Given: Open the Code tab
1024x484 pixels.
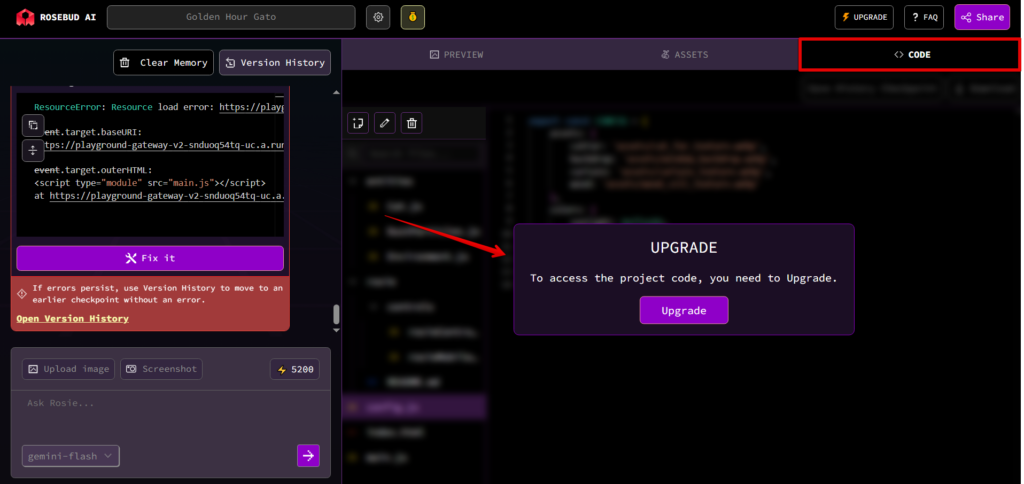Looking at the screenshot, I should coord(910,55).
